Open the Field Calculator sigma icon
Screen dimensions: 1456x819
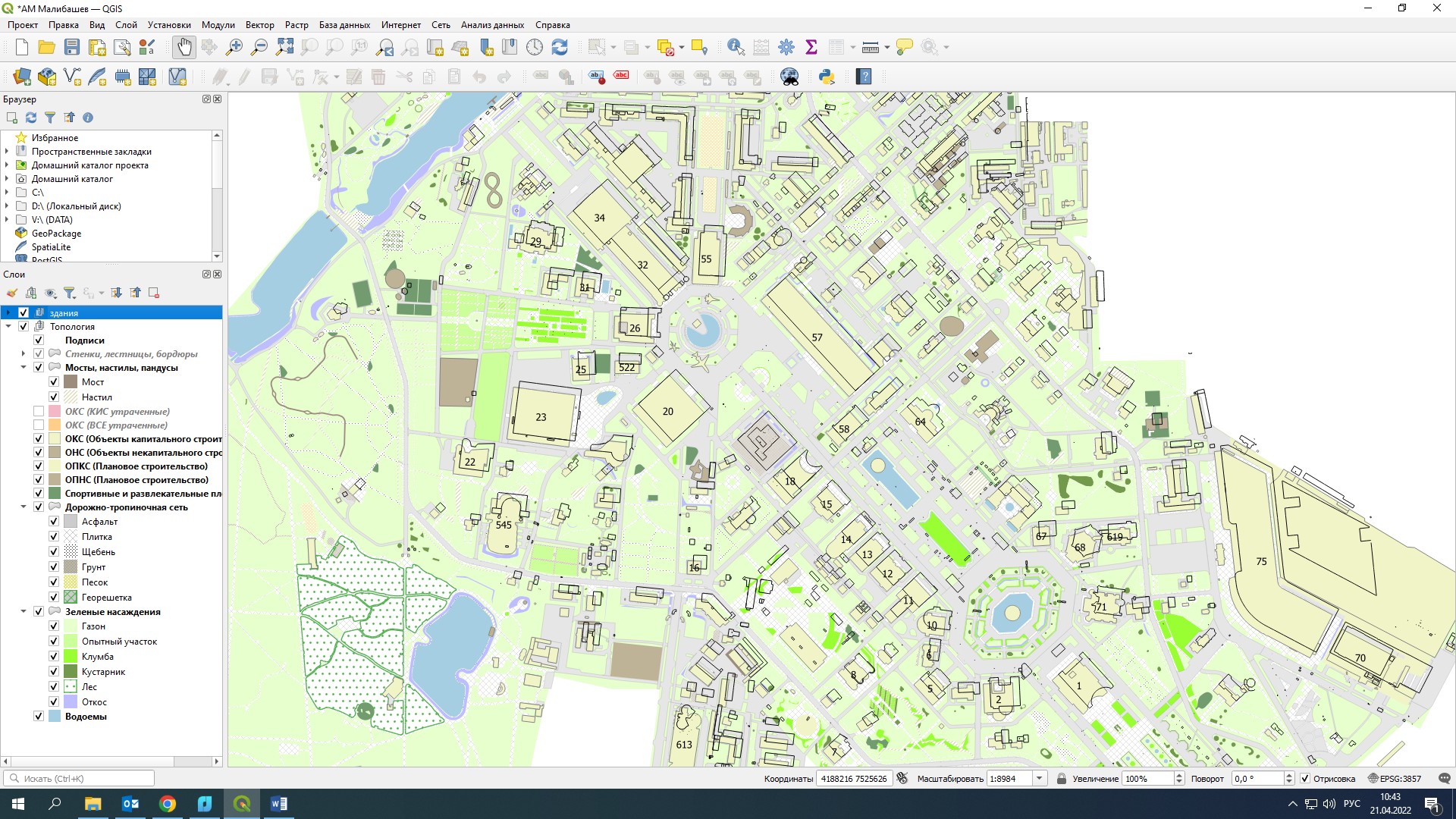[x=811, y=48]
